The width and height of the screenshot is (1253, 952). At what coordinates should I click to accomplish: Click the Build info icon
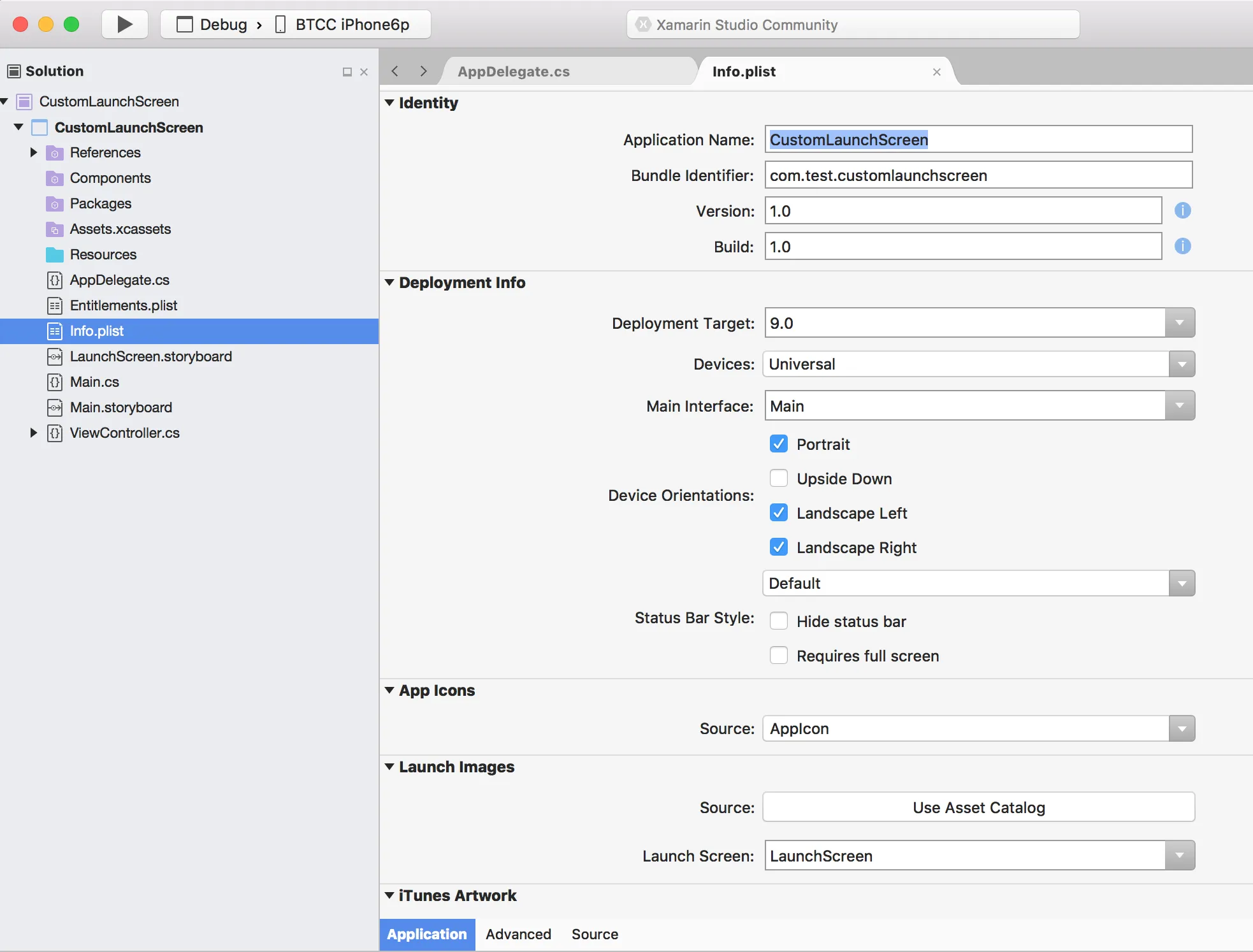point(1182,246)
